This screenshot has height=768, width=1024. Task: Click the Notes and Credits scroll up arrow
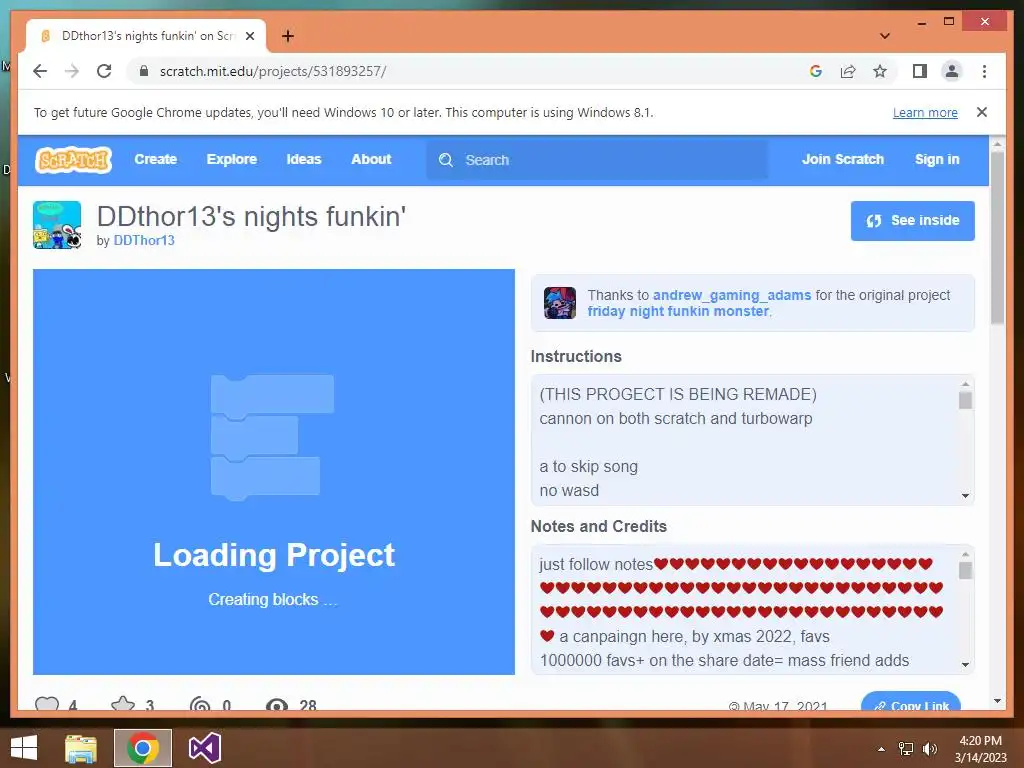965,554
